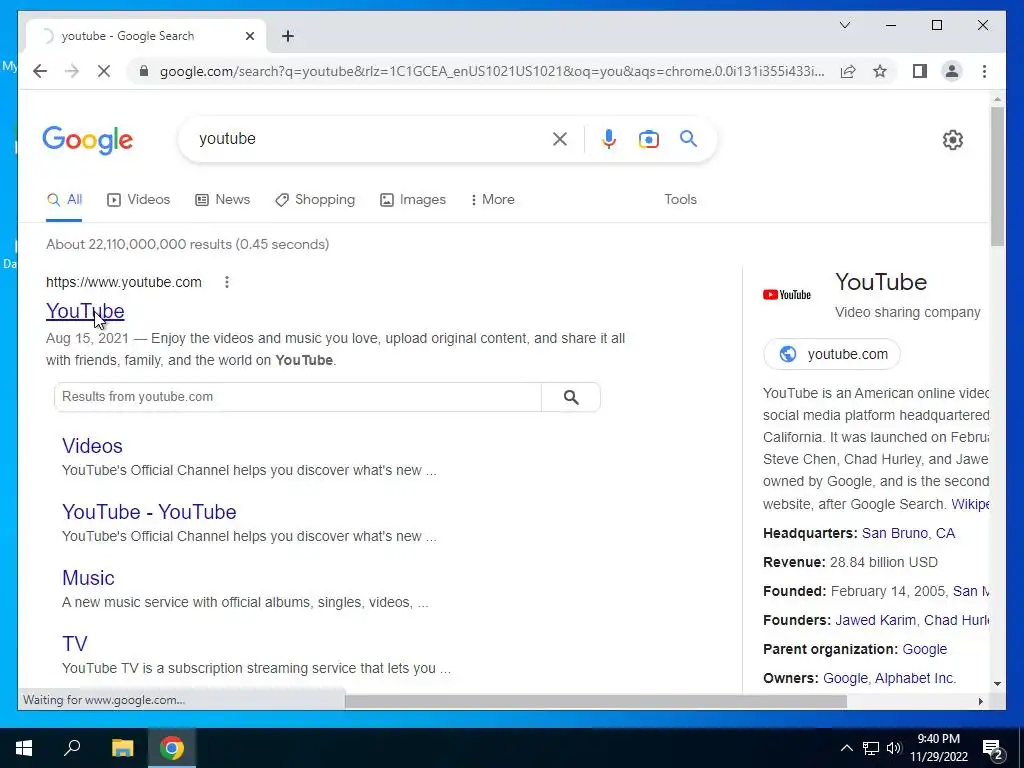Open Windows Start menu
The width and height of the screenshot is (1024, 768).
24,748
